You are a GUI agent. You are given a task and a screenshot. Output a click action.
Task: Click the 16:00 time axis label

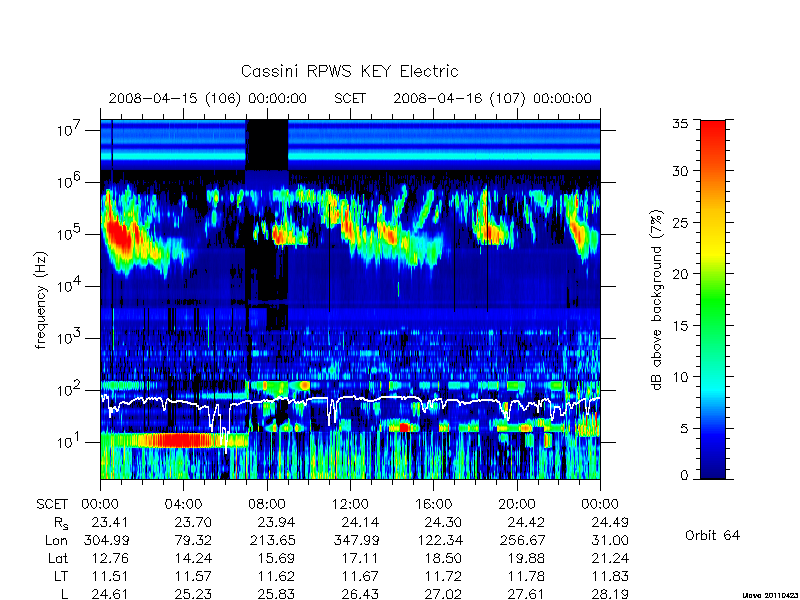point(433,504)
